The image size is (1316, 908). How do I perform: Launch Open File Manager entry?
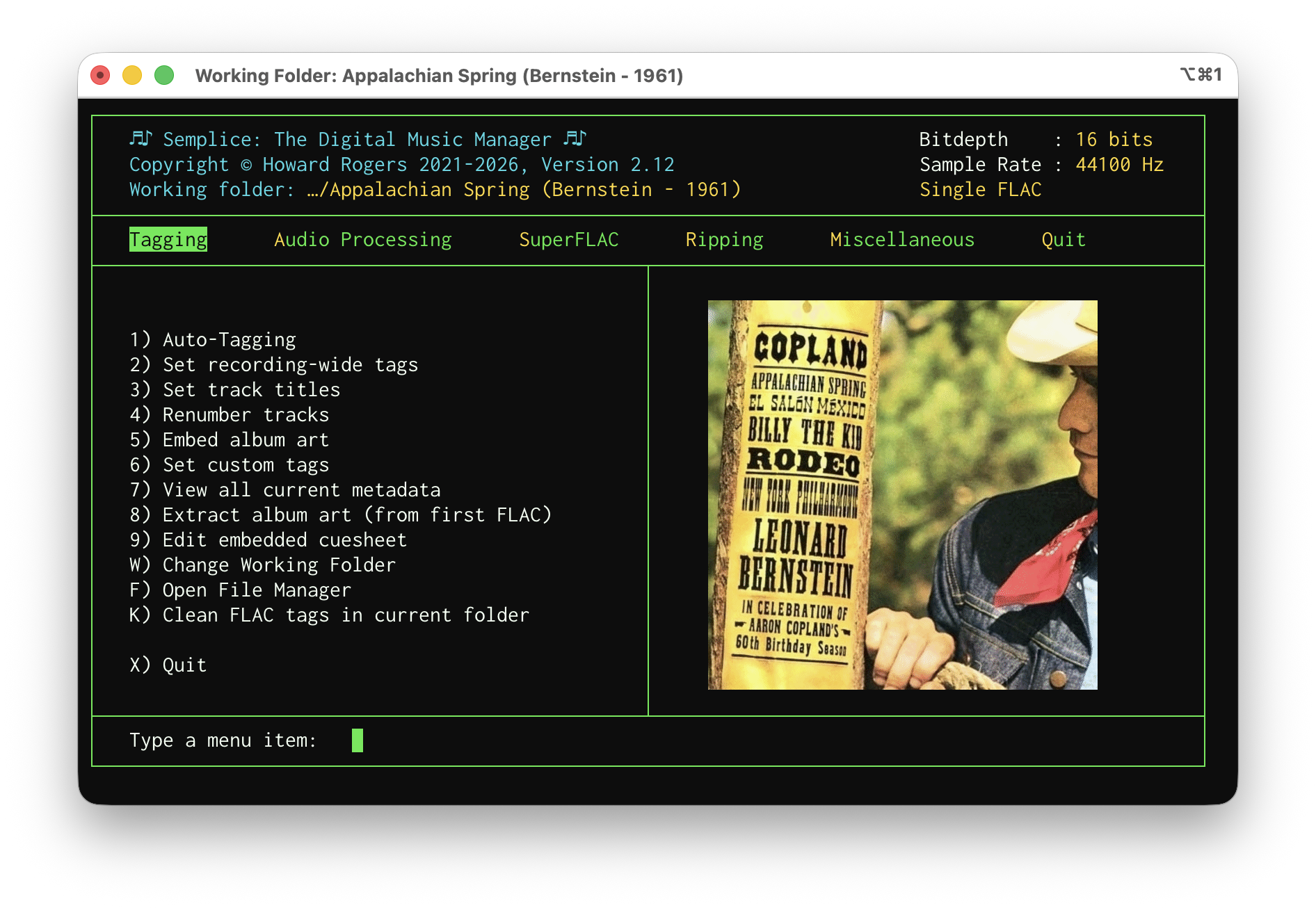240,590
